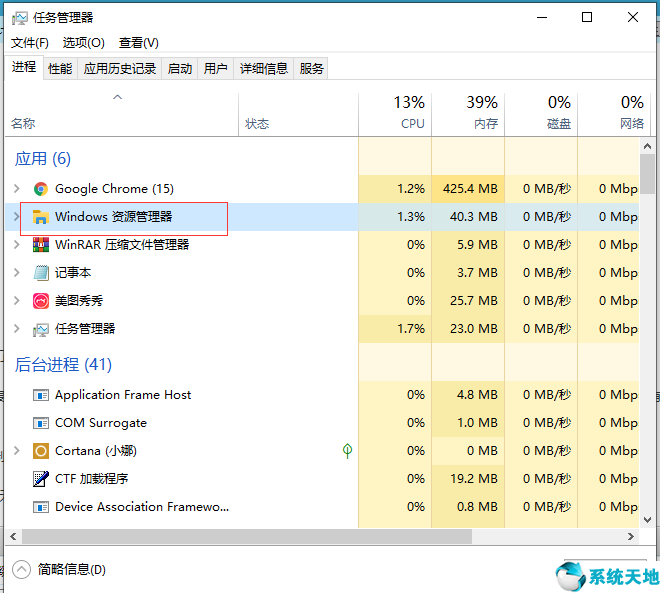Viewport: 660px width, 593px height.
Task: Click the vertical scrollbar thumb
Action: click(x=647, y=173)
